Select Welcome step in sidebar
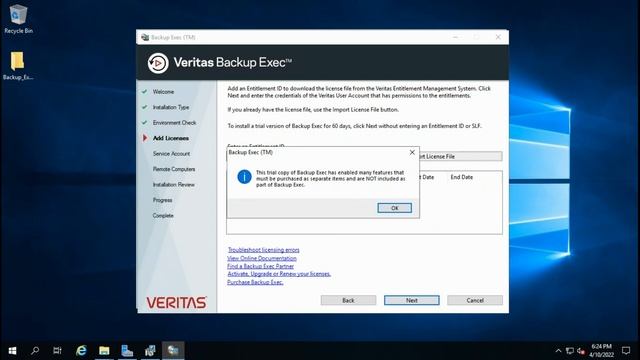 (163, 92)
